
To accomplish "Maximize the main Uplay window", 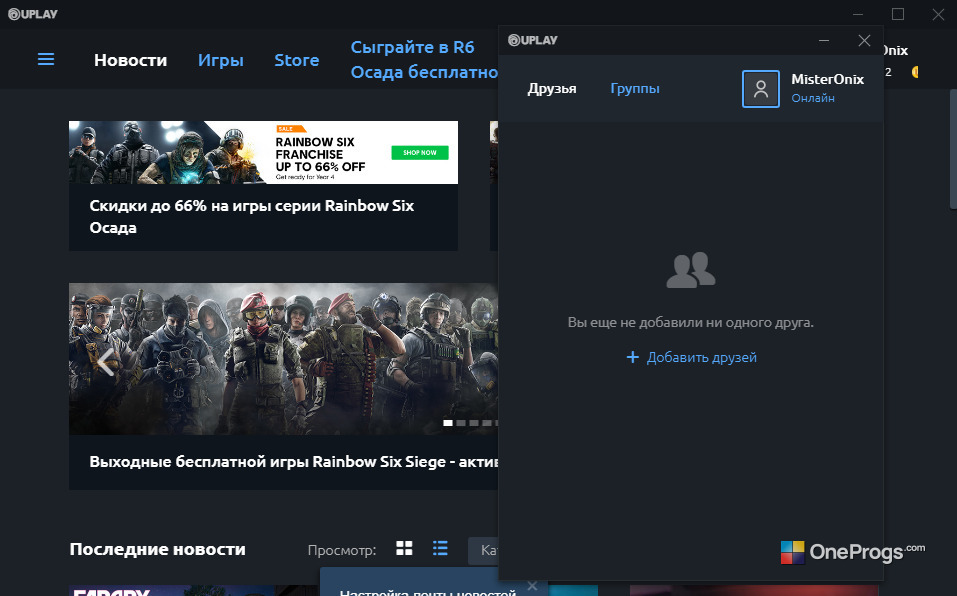I will click(x=898, y=14).
